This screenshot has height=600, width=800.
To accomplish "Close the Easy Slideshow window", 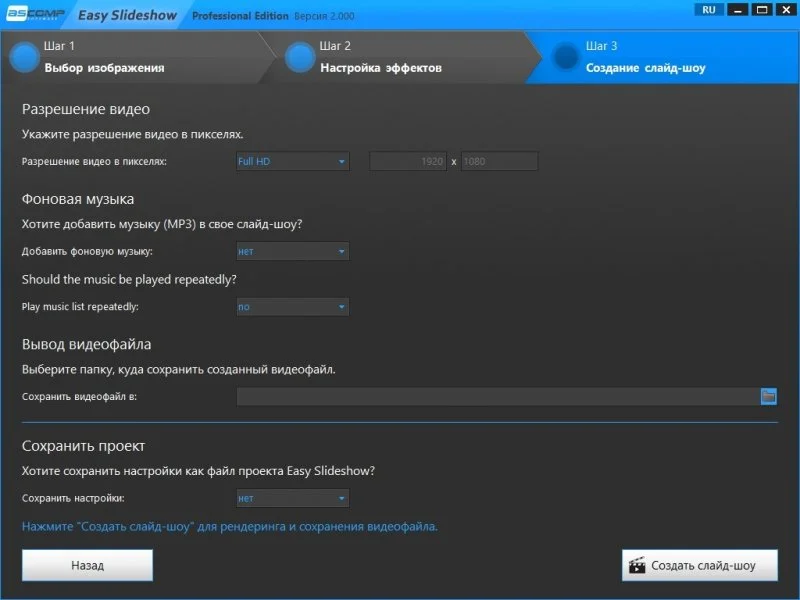I will [786, 10].
